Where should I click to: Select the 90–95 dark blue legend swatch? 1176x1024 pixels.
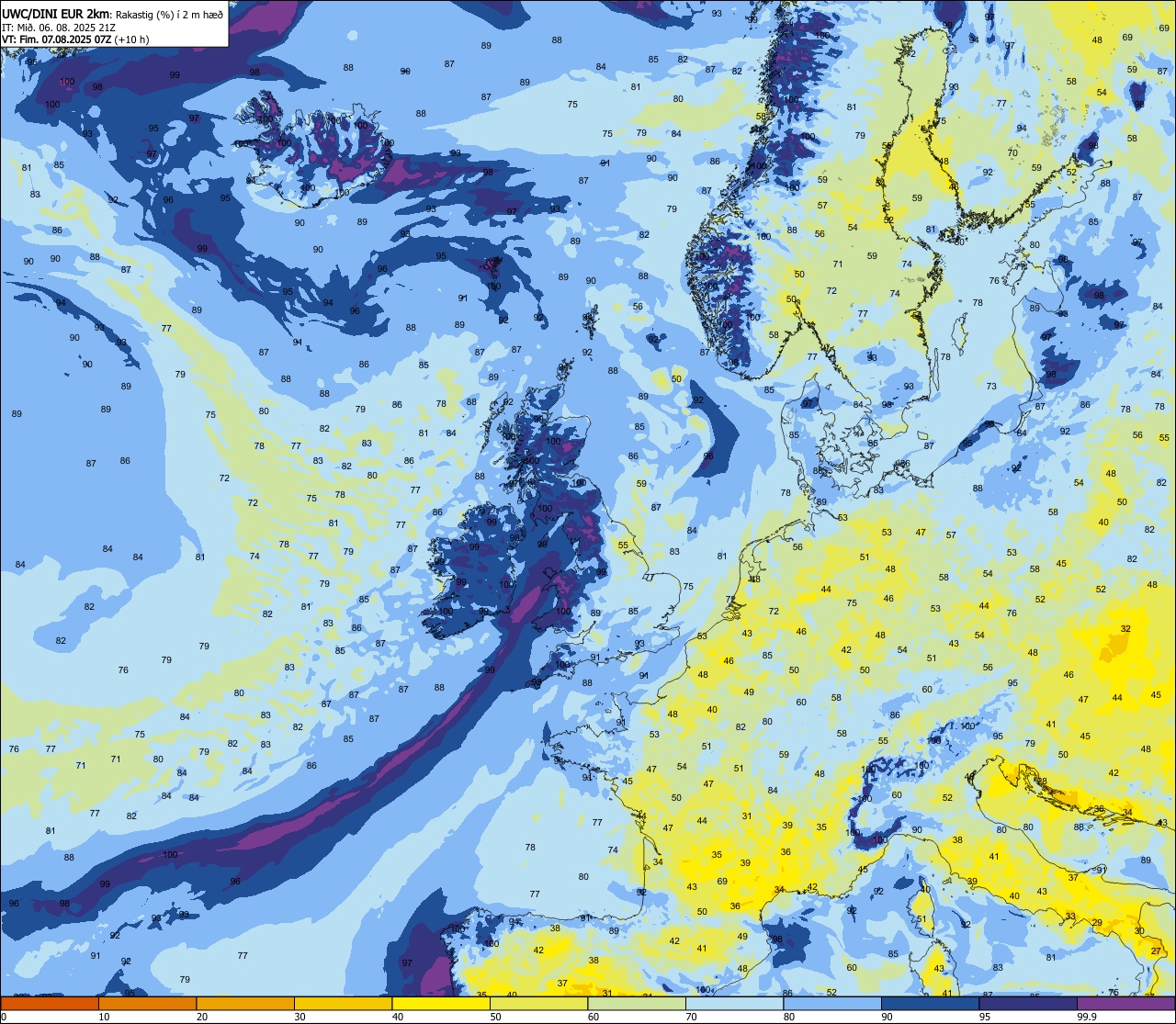[x=930, y=1003]
